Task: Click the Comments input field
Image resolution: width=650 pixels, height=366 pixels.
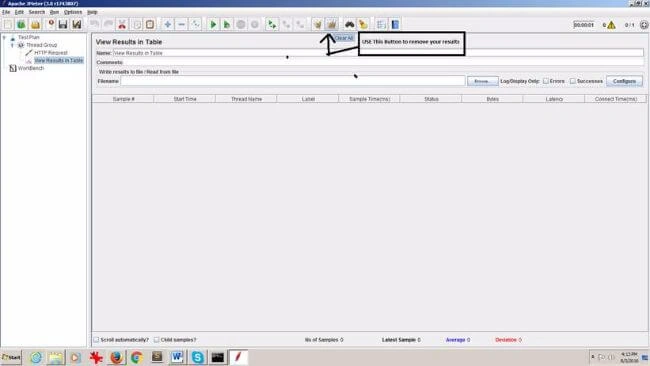Action: click(x=383, y=62)
